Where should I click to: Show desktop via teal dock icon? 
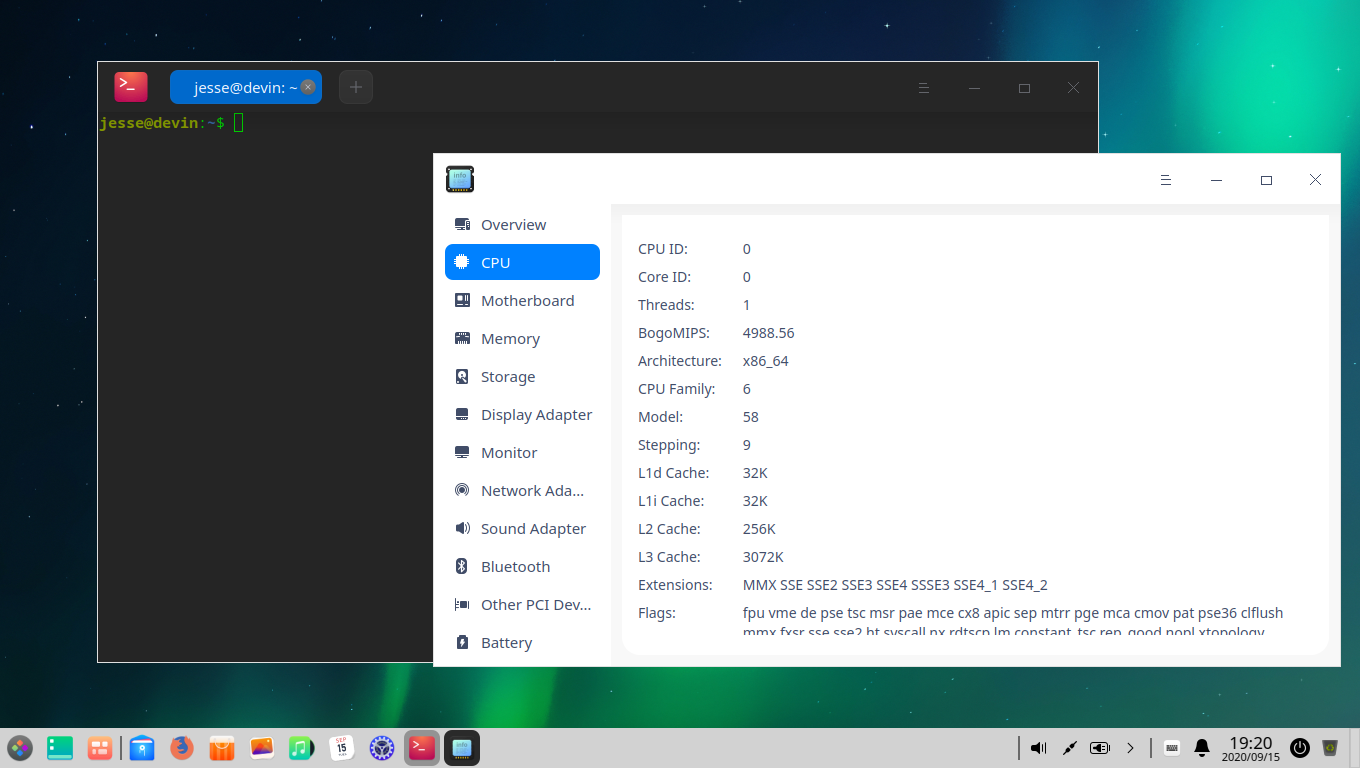tap(60, 747)
